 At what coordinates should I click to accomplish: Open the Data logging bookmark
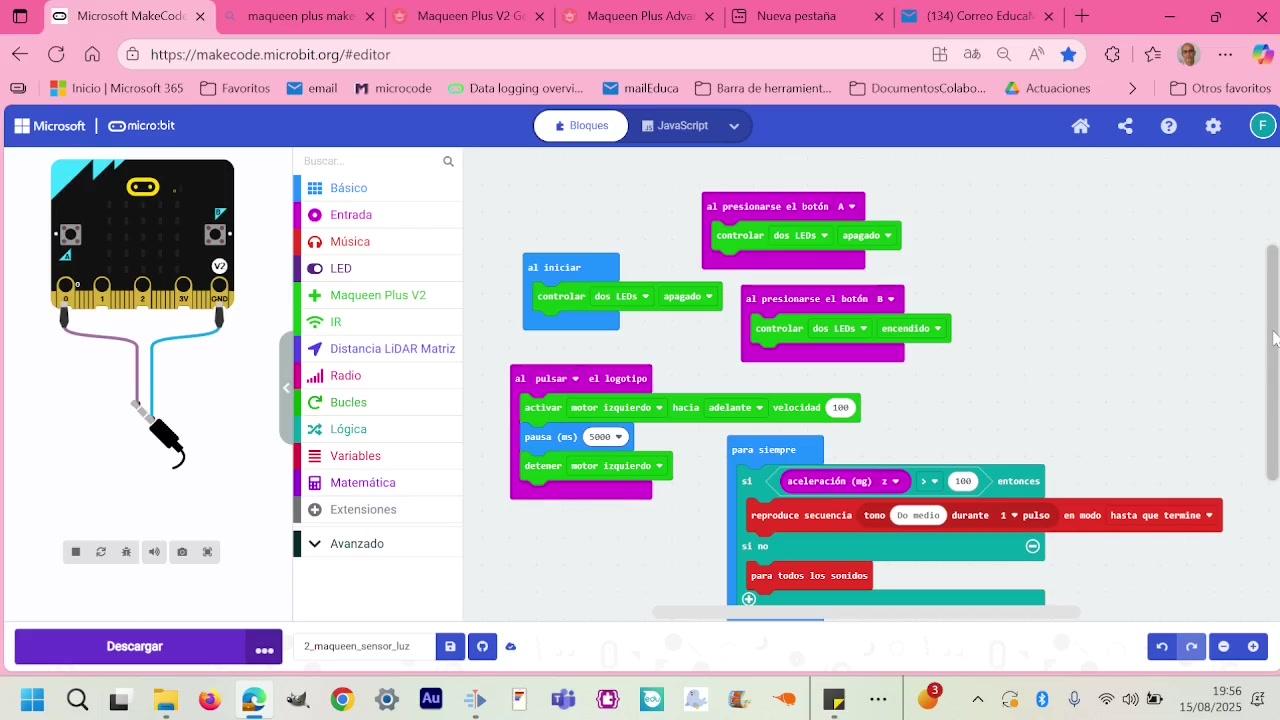[x=516, y=88]
